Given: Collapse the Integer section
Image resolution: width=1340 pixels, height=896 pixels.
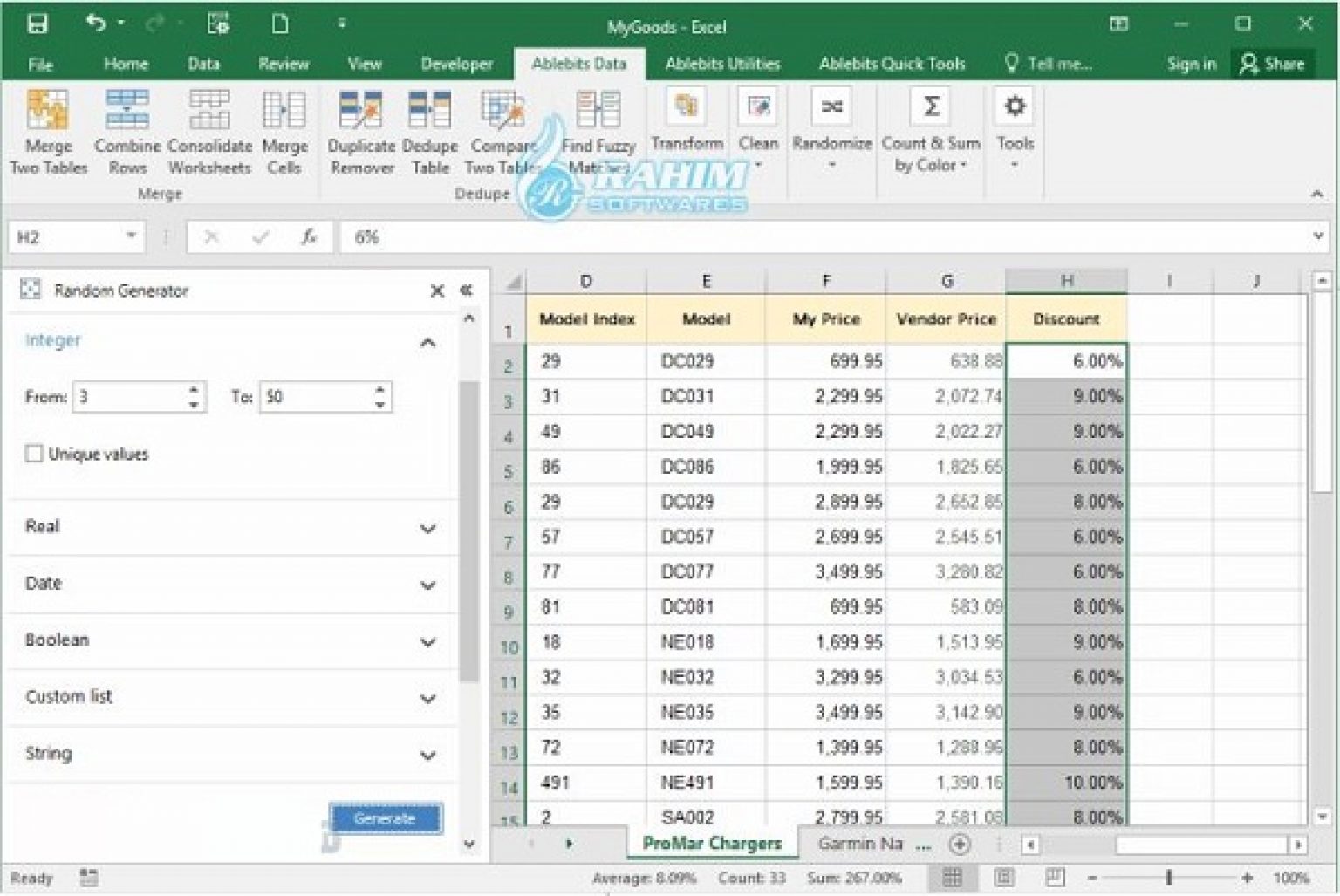Looking at the screenshot, I should (427, 341).
